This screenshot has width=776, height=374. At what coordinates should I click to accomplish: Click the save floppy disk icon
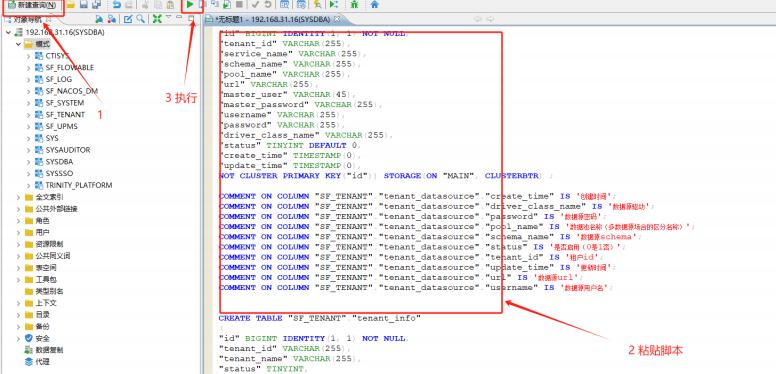[x=84, y=5]
